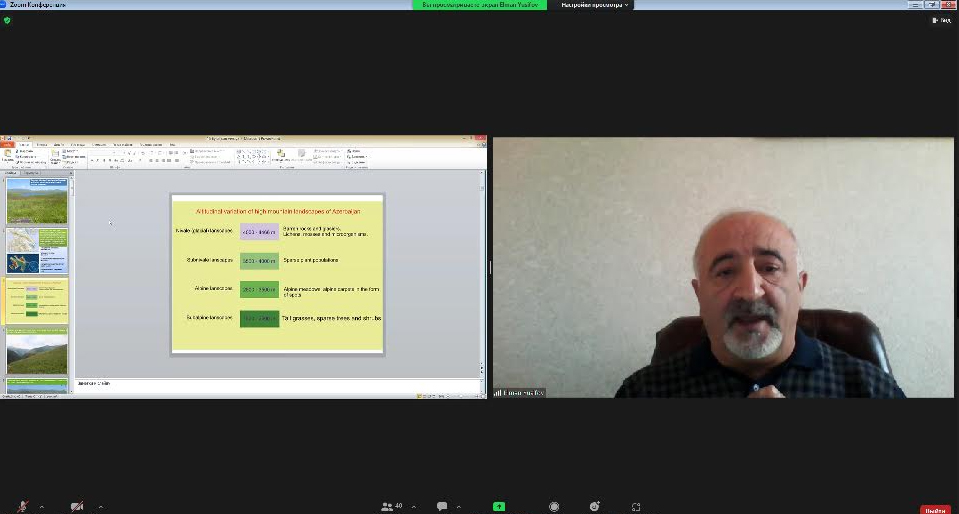The height and width of the screenshot is (514, 959).
Task: Open video options arrow beside the camera
Action: [101, 507]
